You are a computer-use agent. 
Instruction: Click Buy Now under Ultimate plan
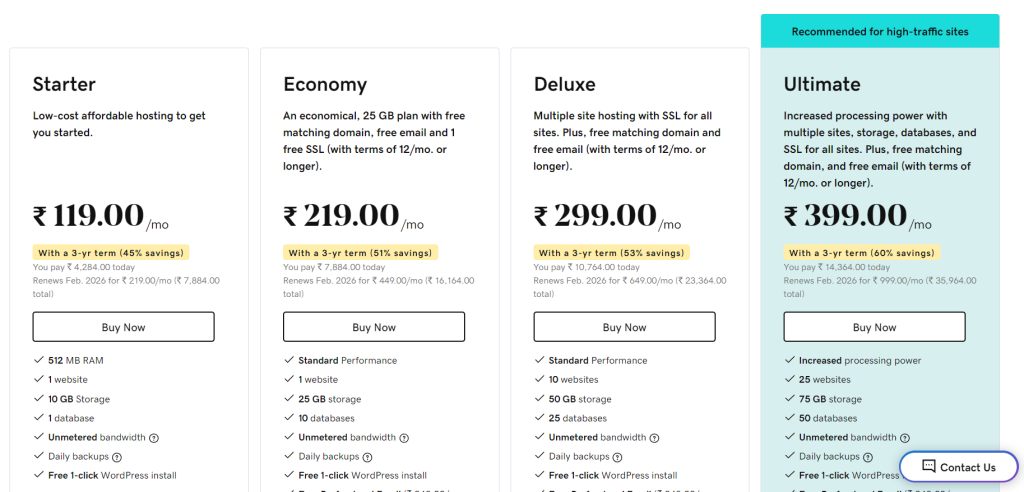click(874, 327)
